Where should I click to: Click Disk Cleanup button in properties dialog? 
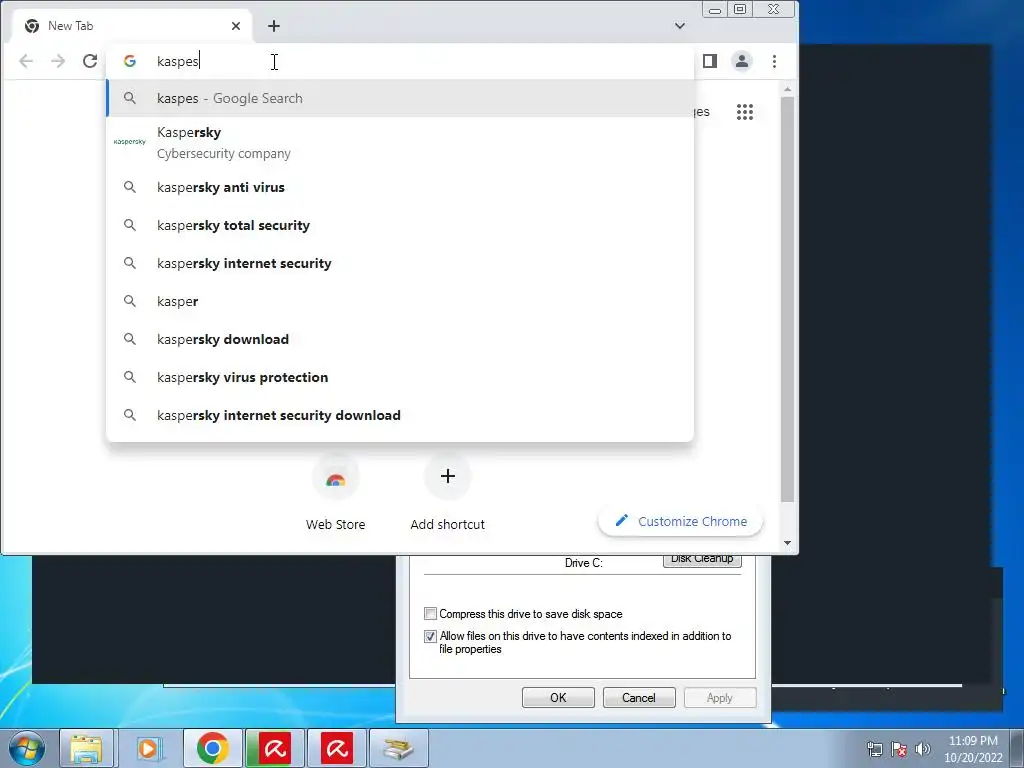coord(702,560)
